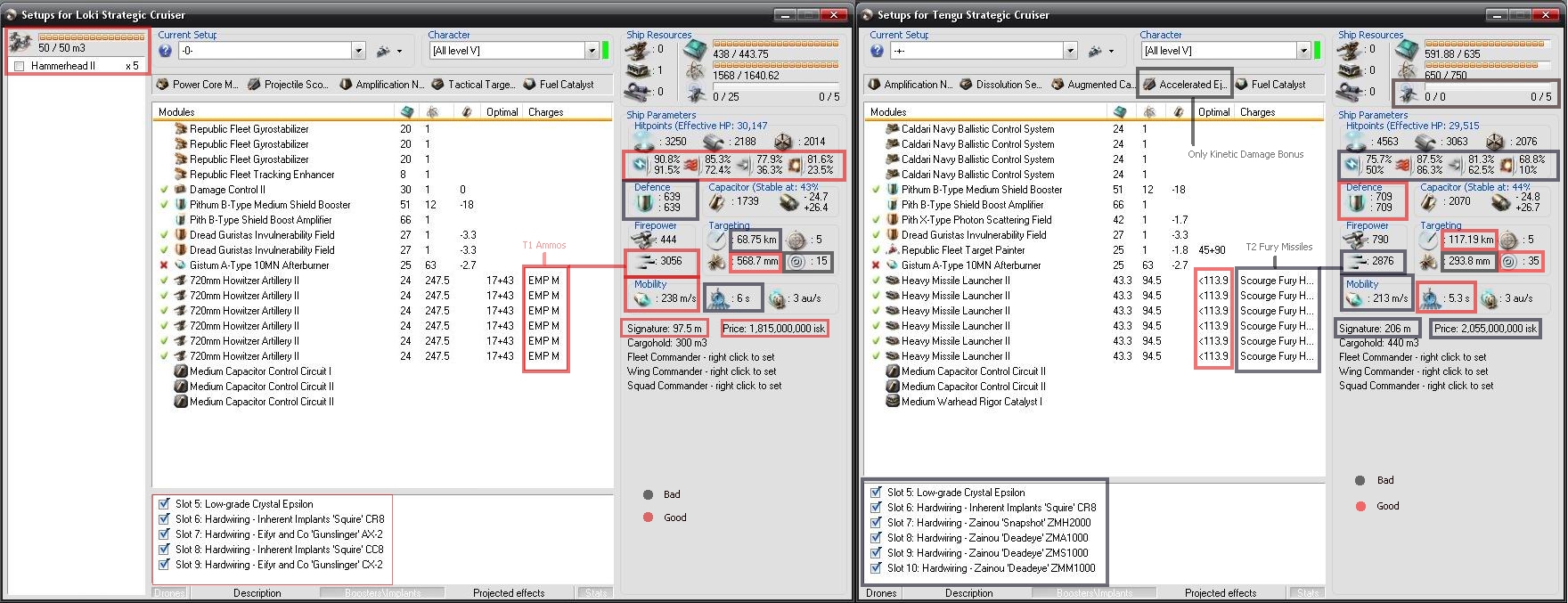1568x603 pixels.
Task: Click the fitting tools ship icon in Loki window
Action: (x=383, y=51)
